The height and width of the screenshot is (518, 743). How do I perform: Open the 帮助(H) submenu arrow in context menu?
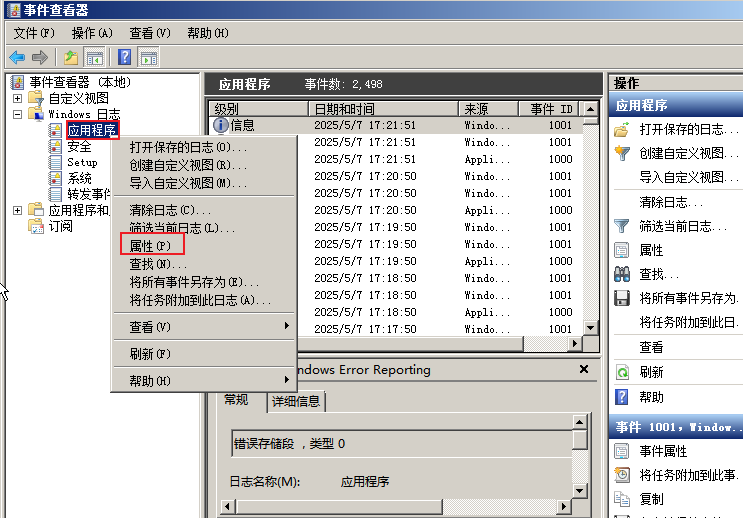pos(287,380)
